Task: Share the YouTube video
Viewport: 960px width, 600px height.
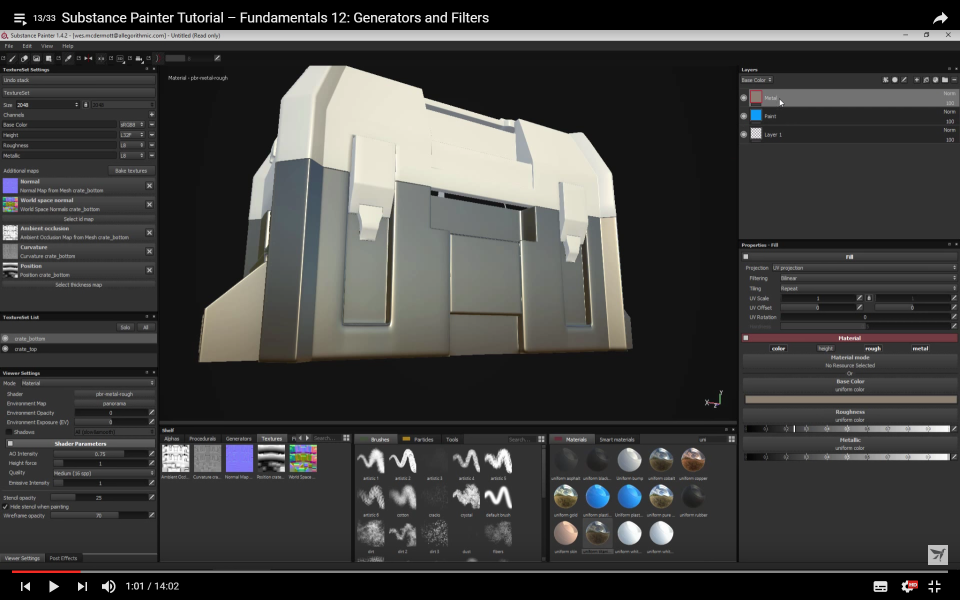Action: coord(940,18)
